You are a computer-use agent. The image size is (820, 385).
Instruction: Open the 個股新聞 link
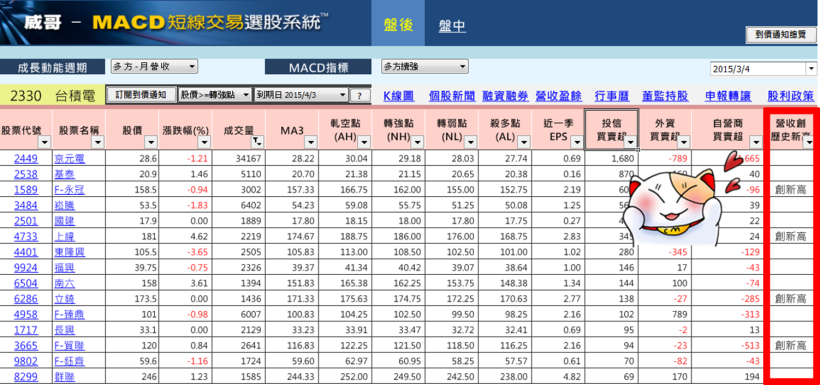(452, 96)
